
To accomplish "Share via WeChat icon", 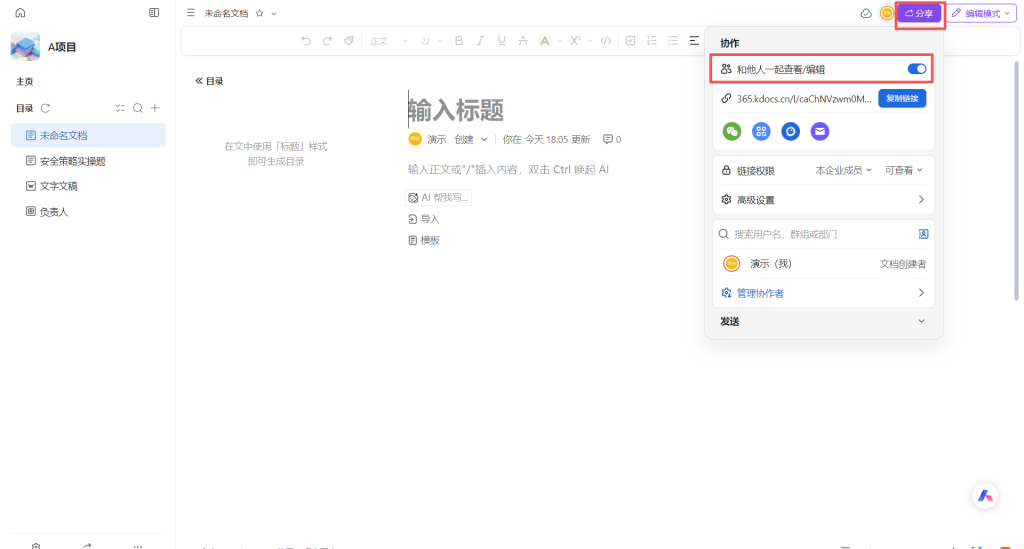I will click(731, 131).
